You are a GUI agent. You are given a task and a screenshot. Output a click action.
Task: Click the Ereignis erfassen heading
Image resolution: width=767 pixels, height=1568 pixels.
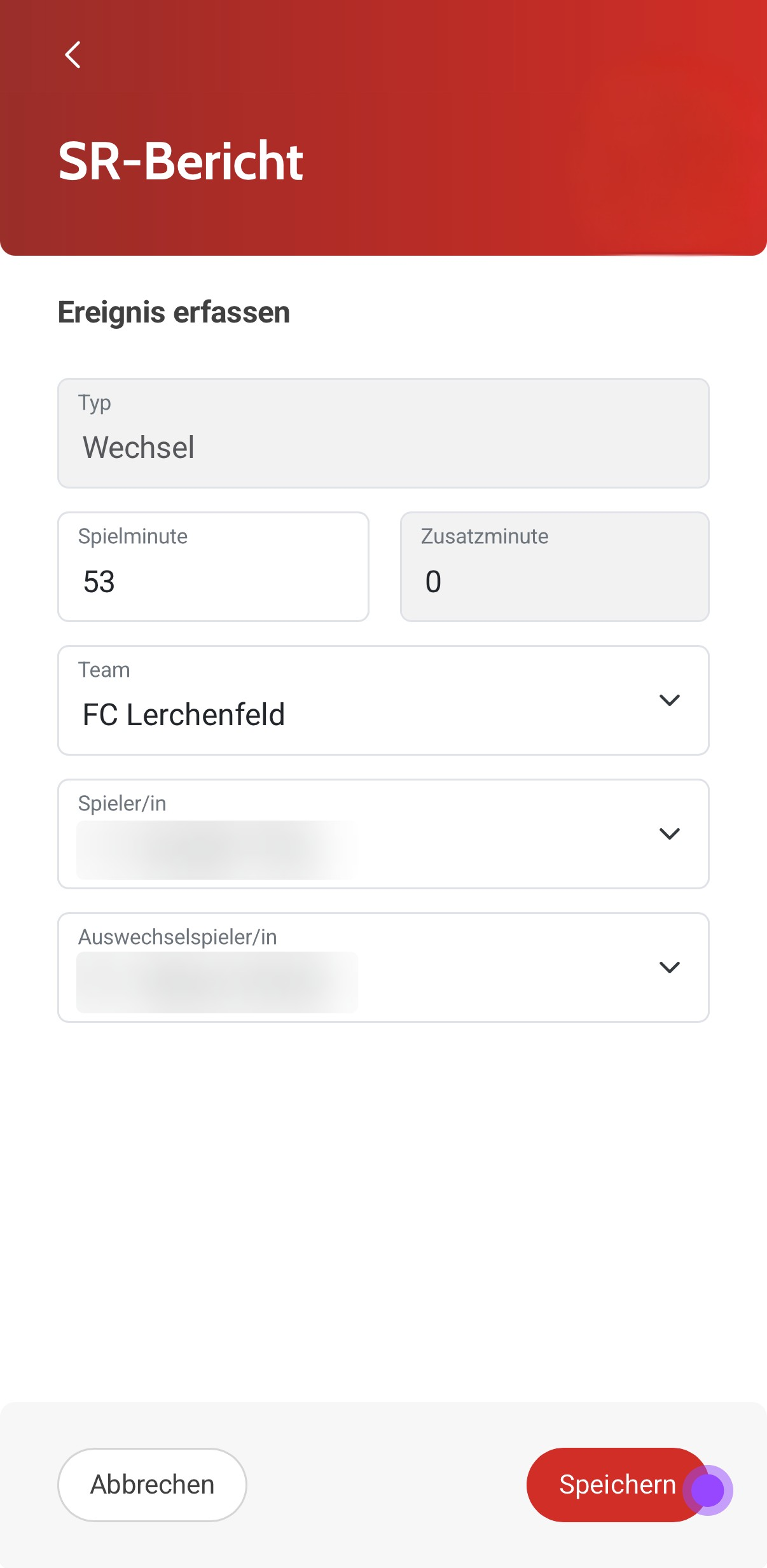click(x=174, y=312)
